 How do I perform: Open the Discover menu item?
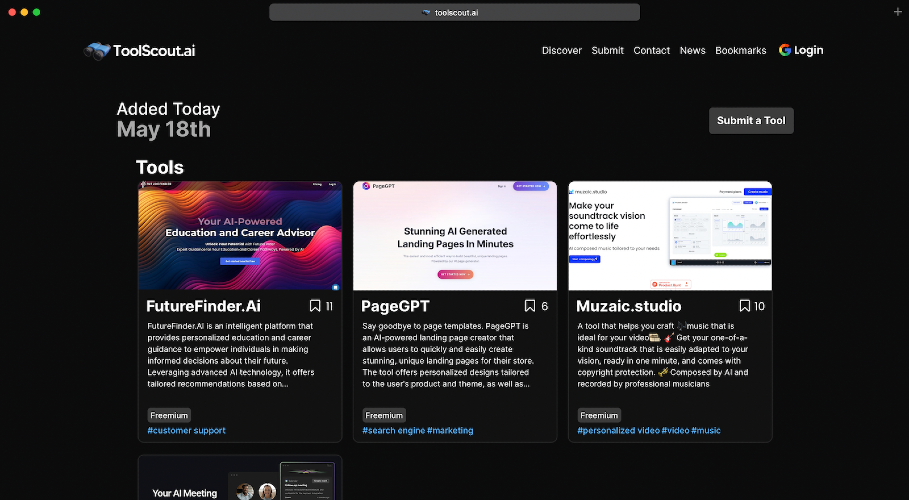[562, 50]
